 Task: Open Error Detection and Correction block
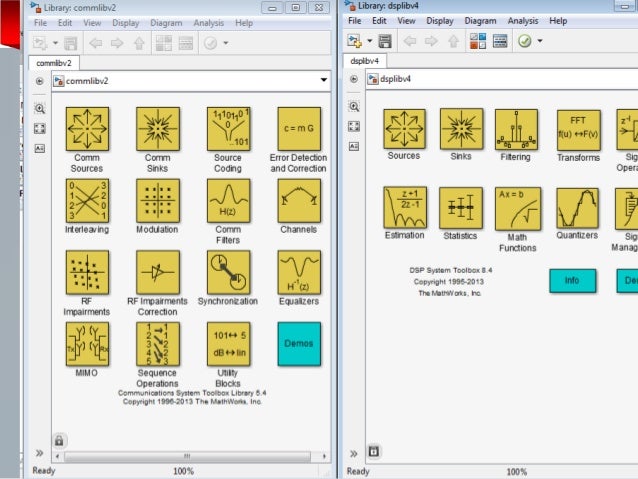coord(299,129)
